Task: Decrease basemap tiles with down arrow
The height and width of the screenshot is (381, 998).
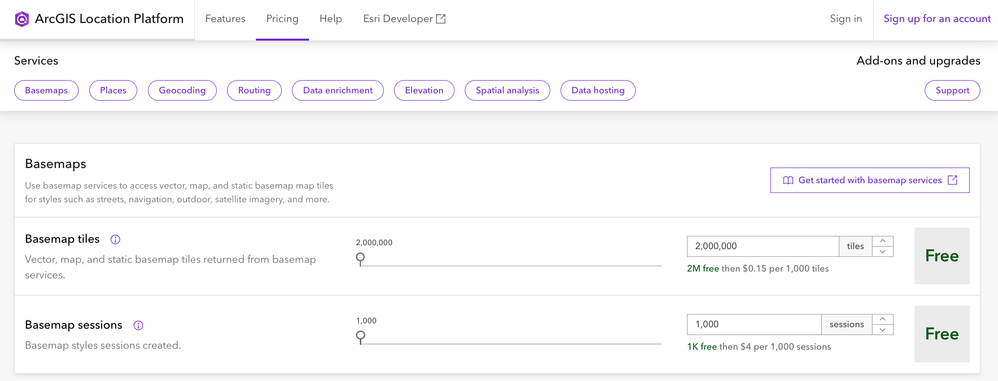Action: [x=883, y=251]
